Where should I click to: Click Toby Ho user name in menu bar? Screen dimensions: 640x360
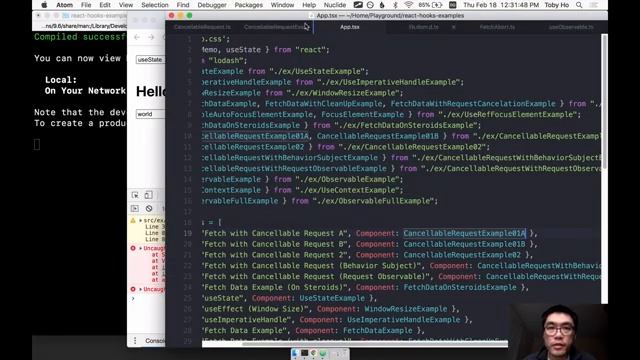(x=557, y=5)
